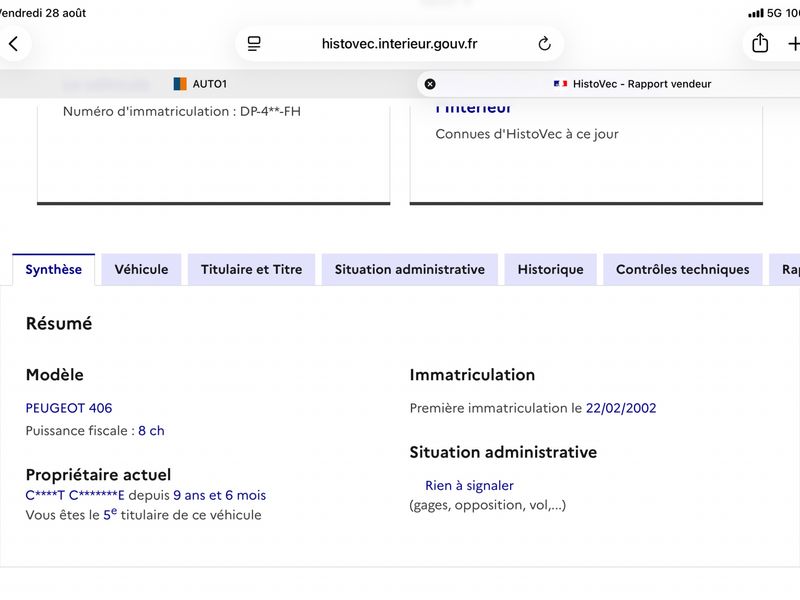Open the Synthèse tab
The image size is (800, 600).
pyautogui.click(x=54, y=270)
